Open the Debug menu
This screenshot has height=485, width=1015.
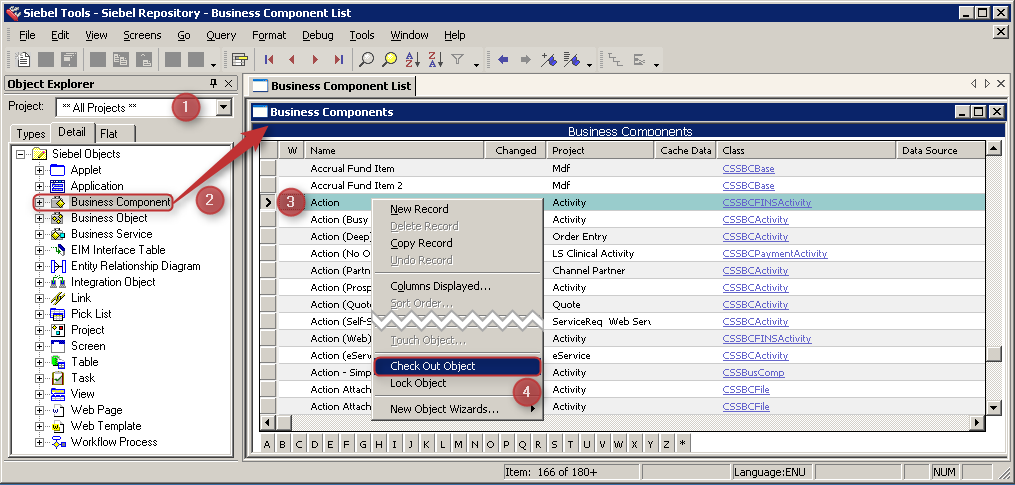(318, 35)
